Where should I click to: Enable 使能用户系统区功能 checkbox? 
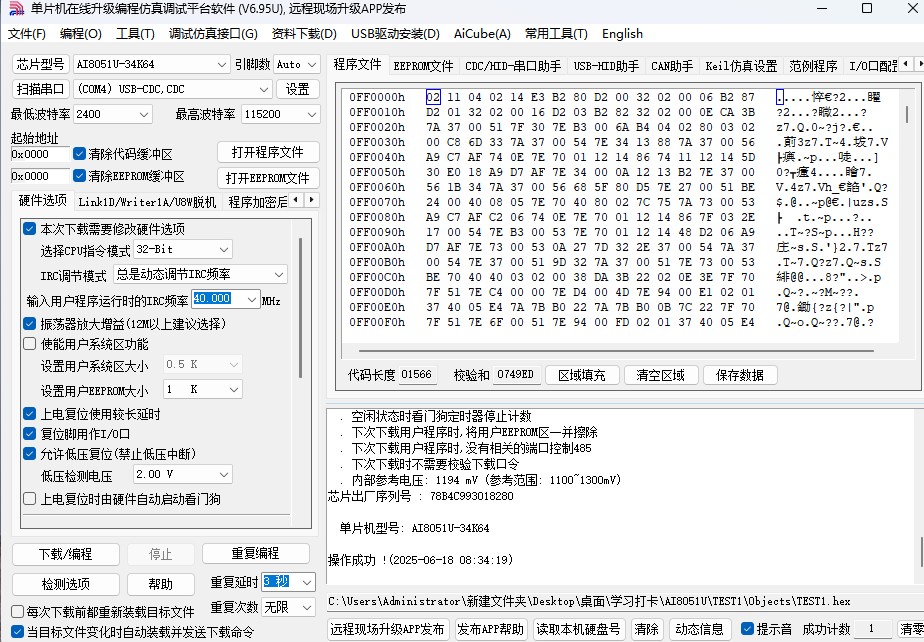[29, 344]
